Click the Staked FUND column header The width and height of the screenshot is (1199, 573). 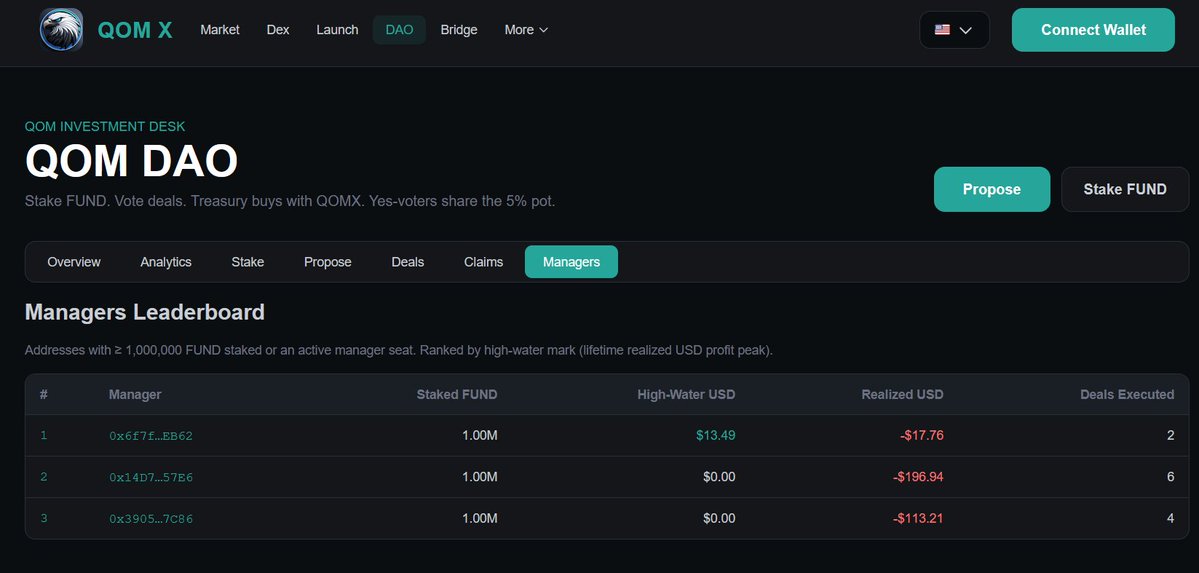point(457,395)
